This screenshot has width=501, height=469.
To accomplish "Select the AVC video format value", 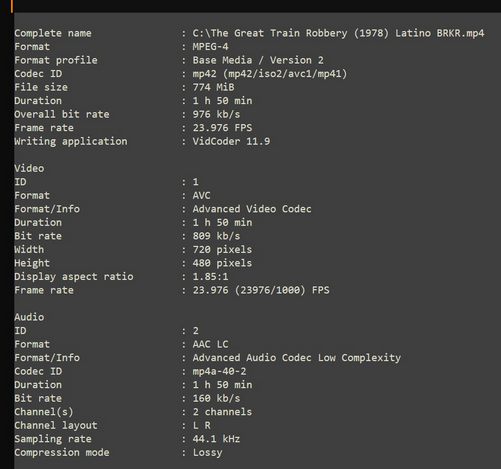I will pos(201,195).
